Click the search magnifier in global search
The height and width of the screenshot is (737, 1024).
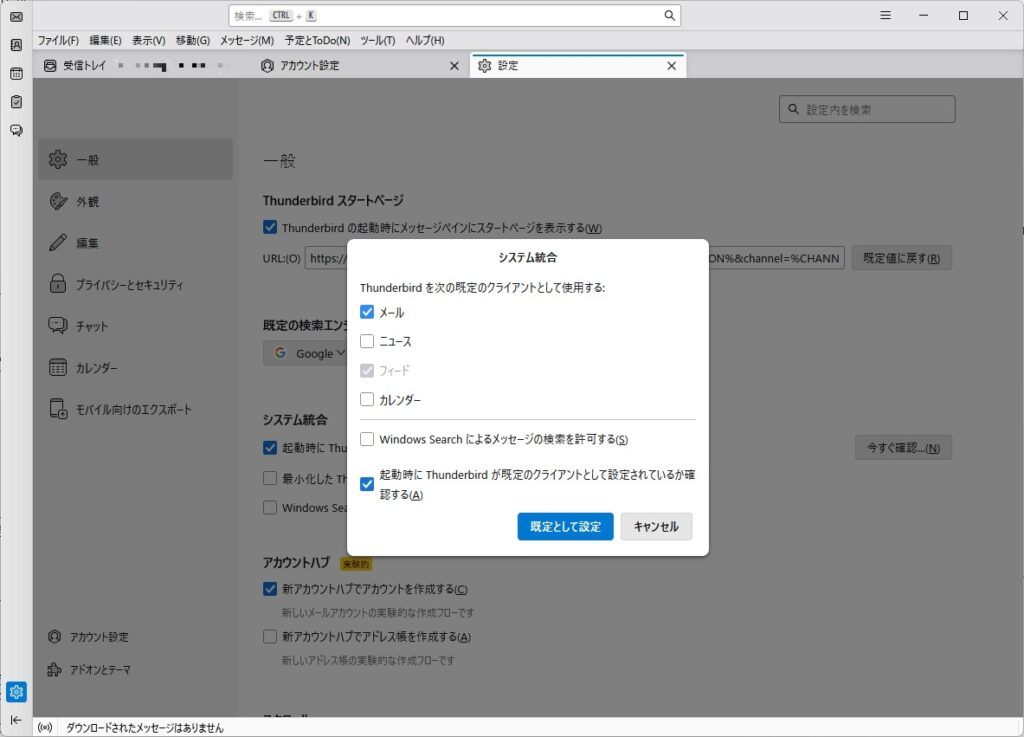click(x=669, y=16)
